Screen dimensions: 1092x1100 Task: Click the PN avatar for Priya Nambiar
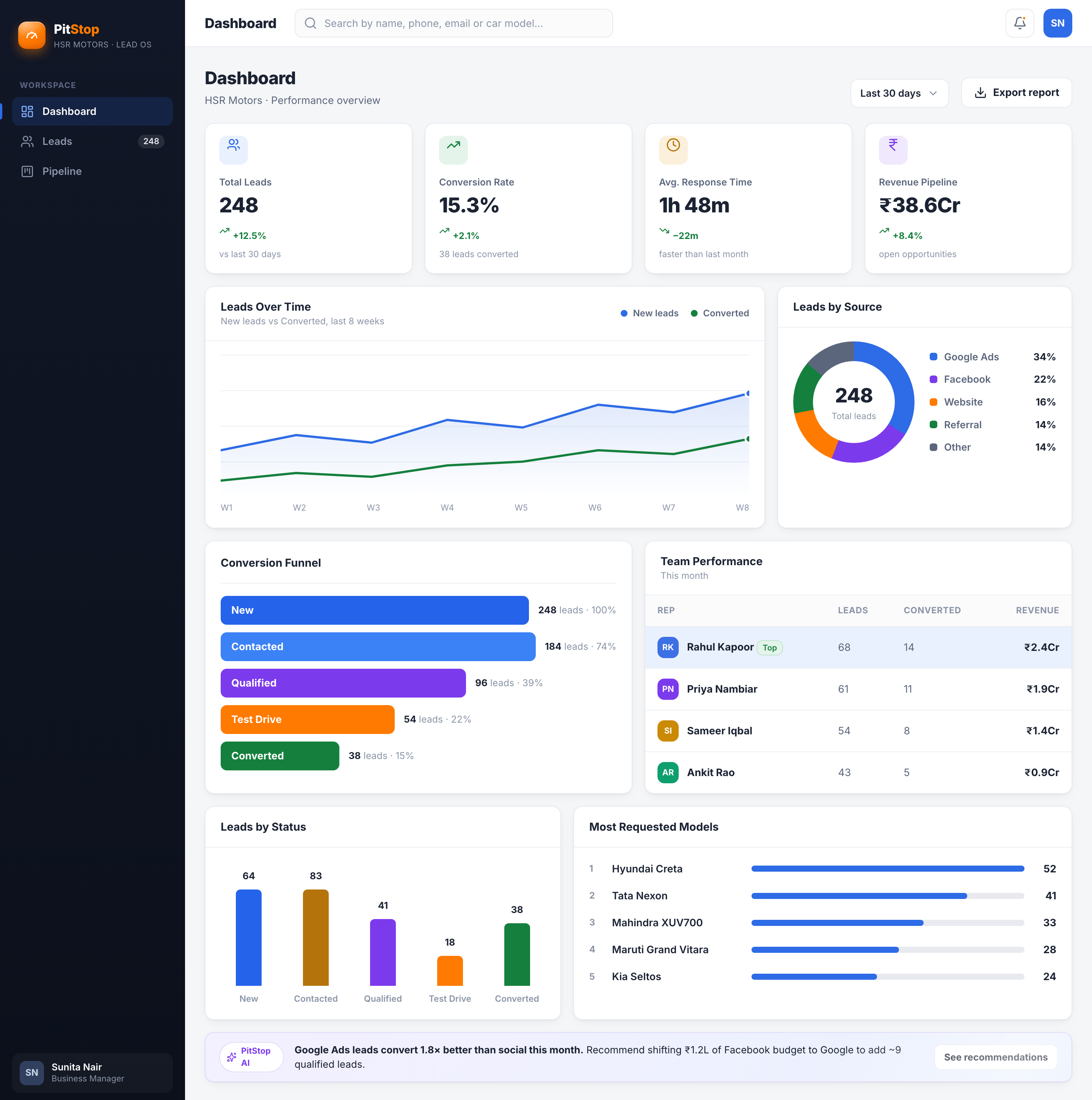click(667, 689)
